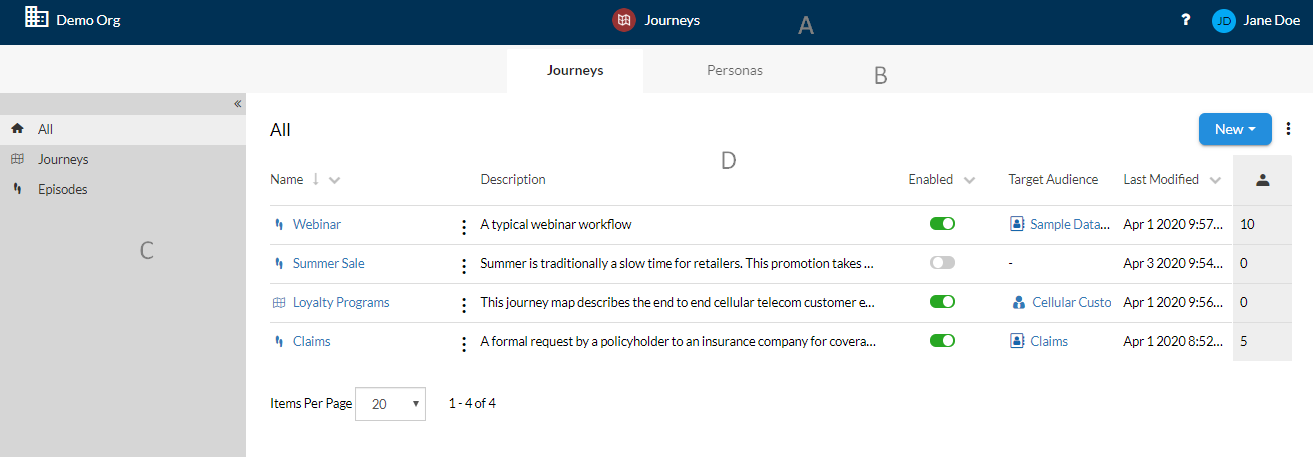
Task: Expand the Enabled column filter chevron
Action: click(x=969, y=181)
